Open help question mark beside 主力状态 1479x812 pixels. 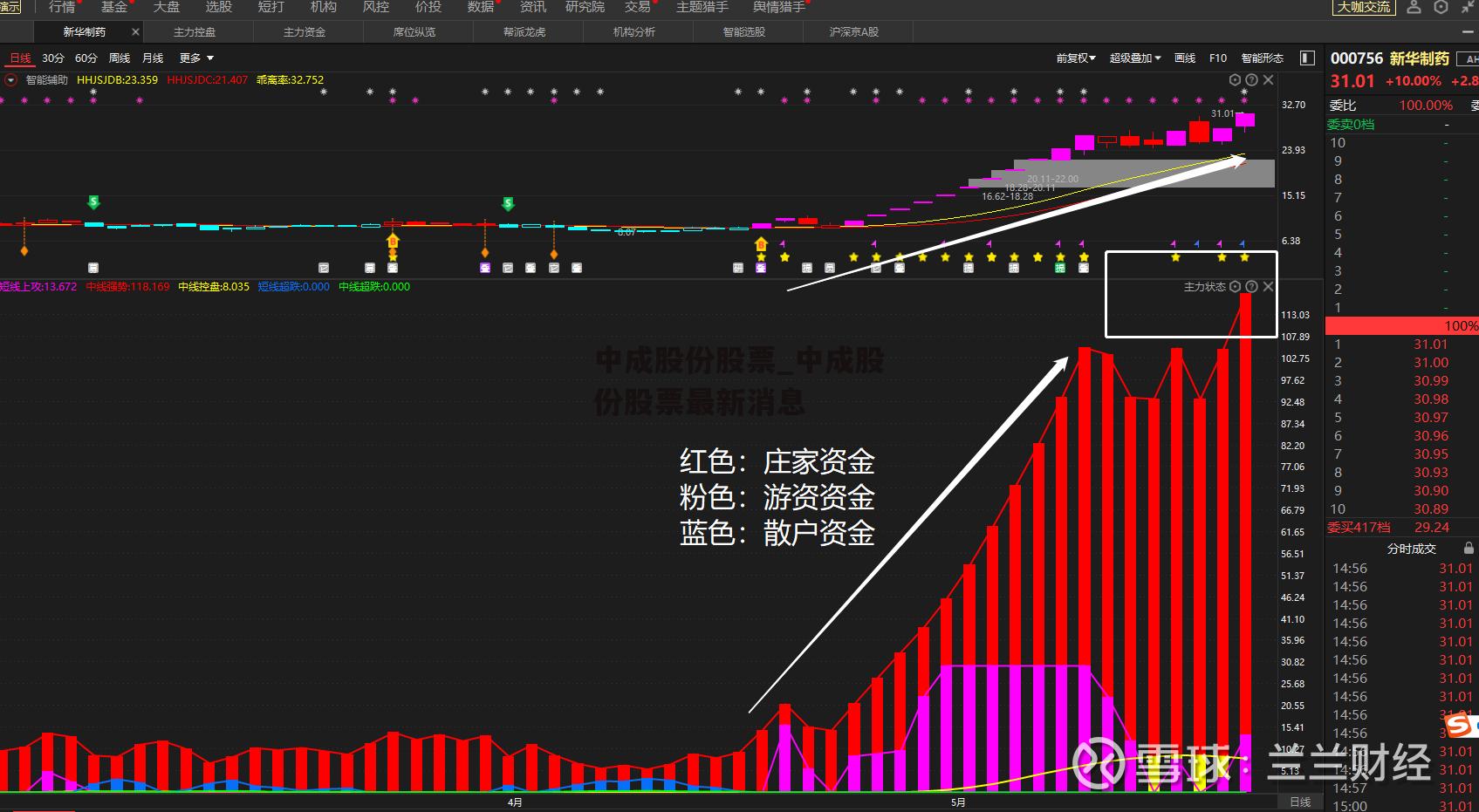pos(1251,286)
